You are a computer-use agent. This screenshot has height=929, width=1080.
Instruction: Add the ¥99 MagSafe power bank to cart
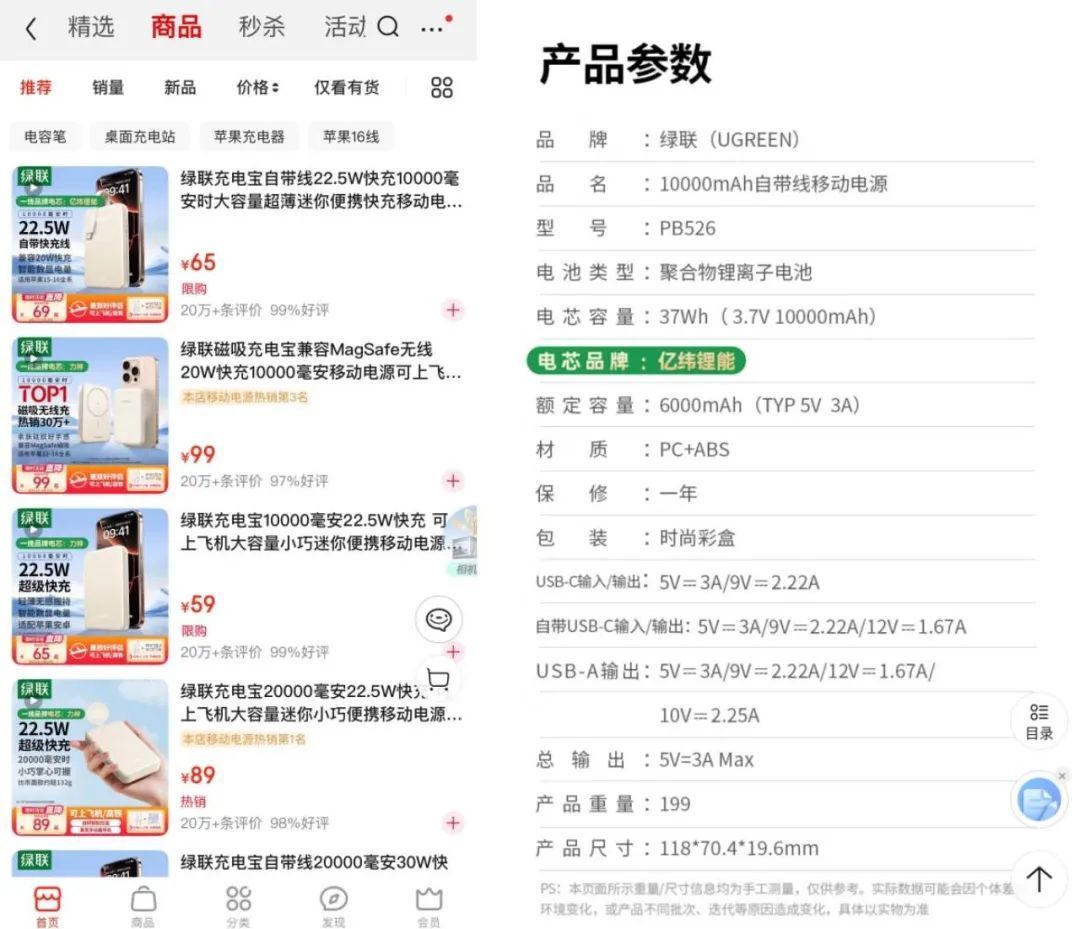click(x=453, y=481)
